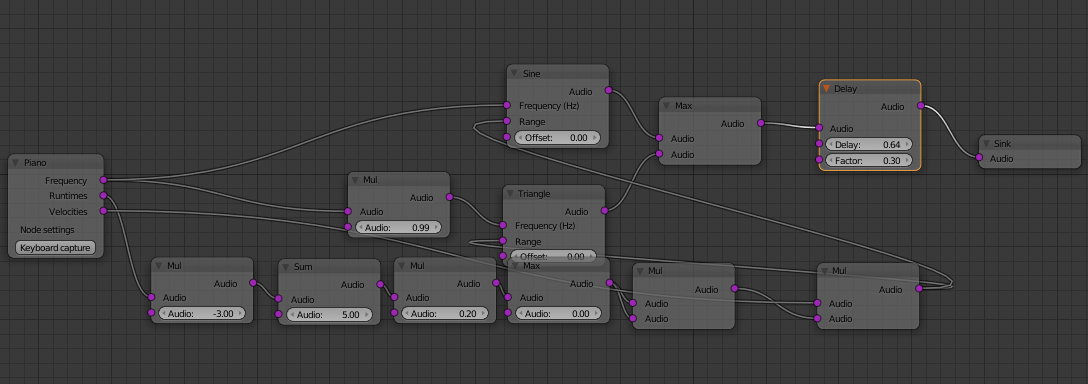Viewport: 1088px width, 384px height.
Task: Click the Node settings label in Piano
Action: [47, 230]
